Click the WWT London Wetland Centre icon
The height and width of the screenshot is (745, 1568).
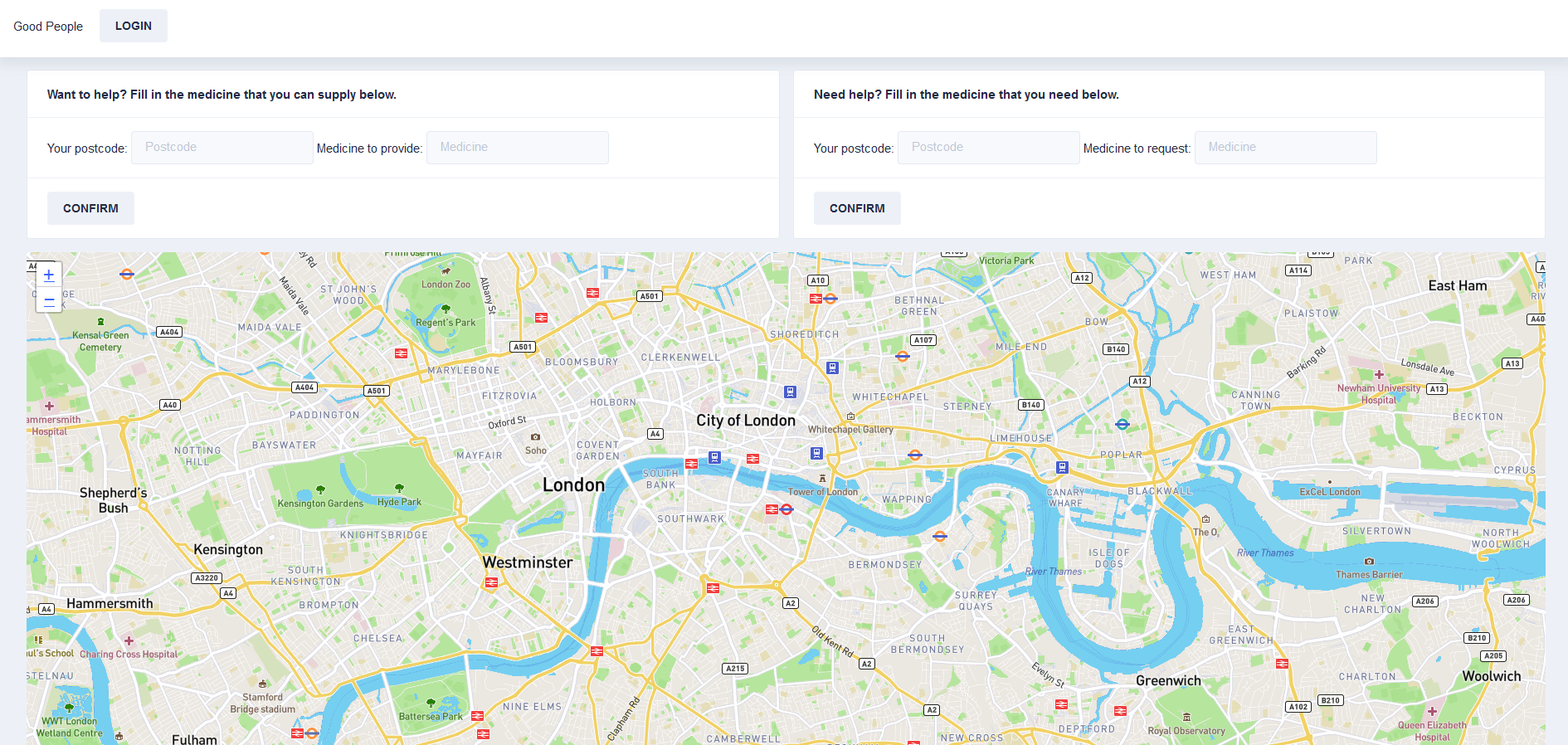69,708
